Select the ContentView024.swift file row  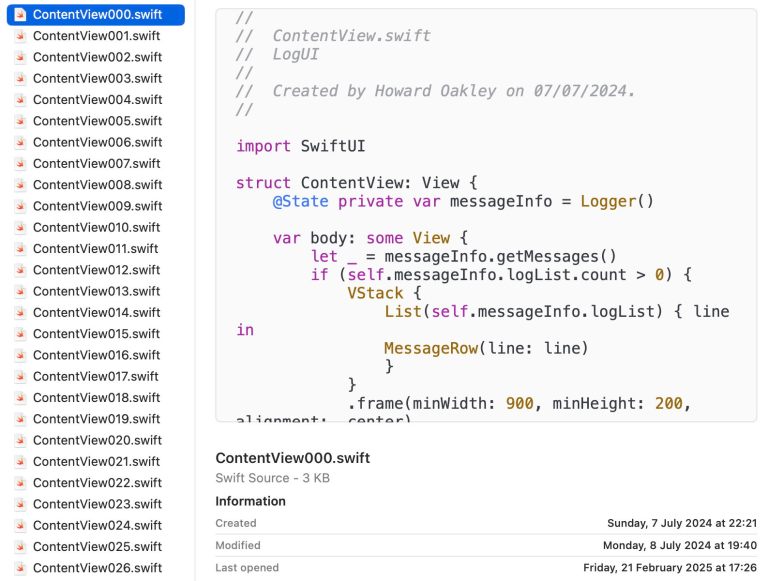(x=96, y=526)
